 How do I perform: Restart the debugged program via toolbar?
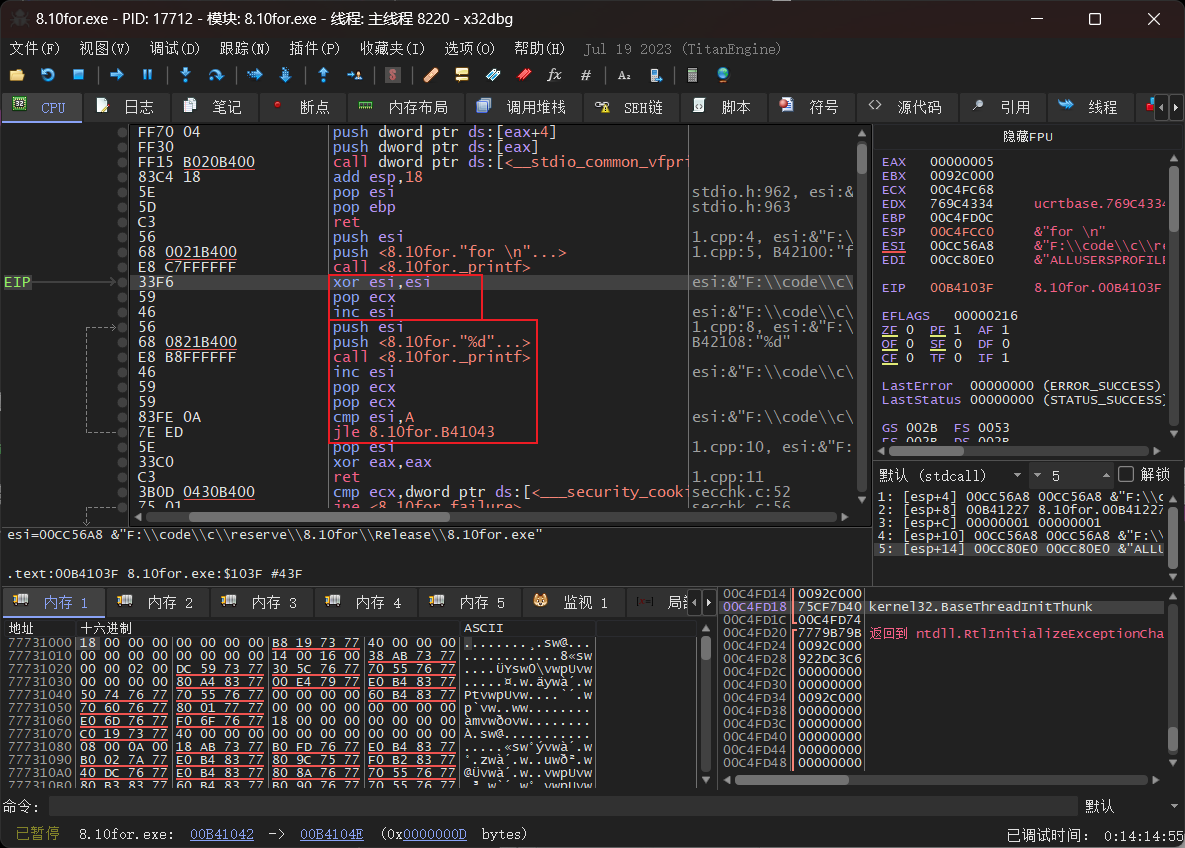coord(48,75)
